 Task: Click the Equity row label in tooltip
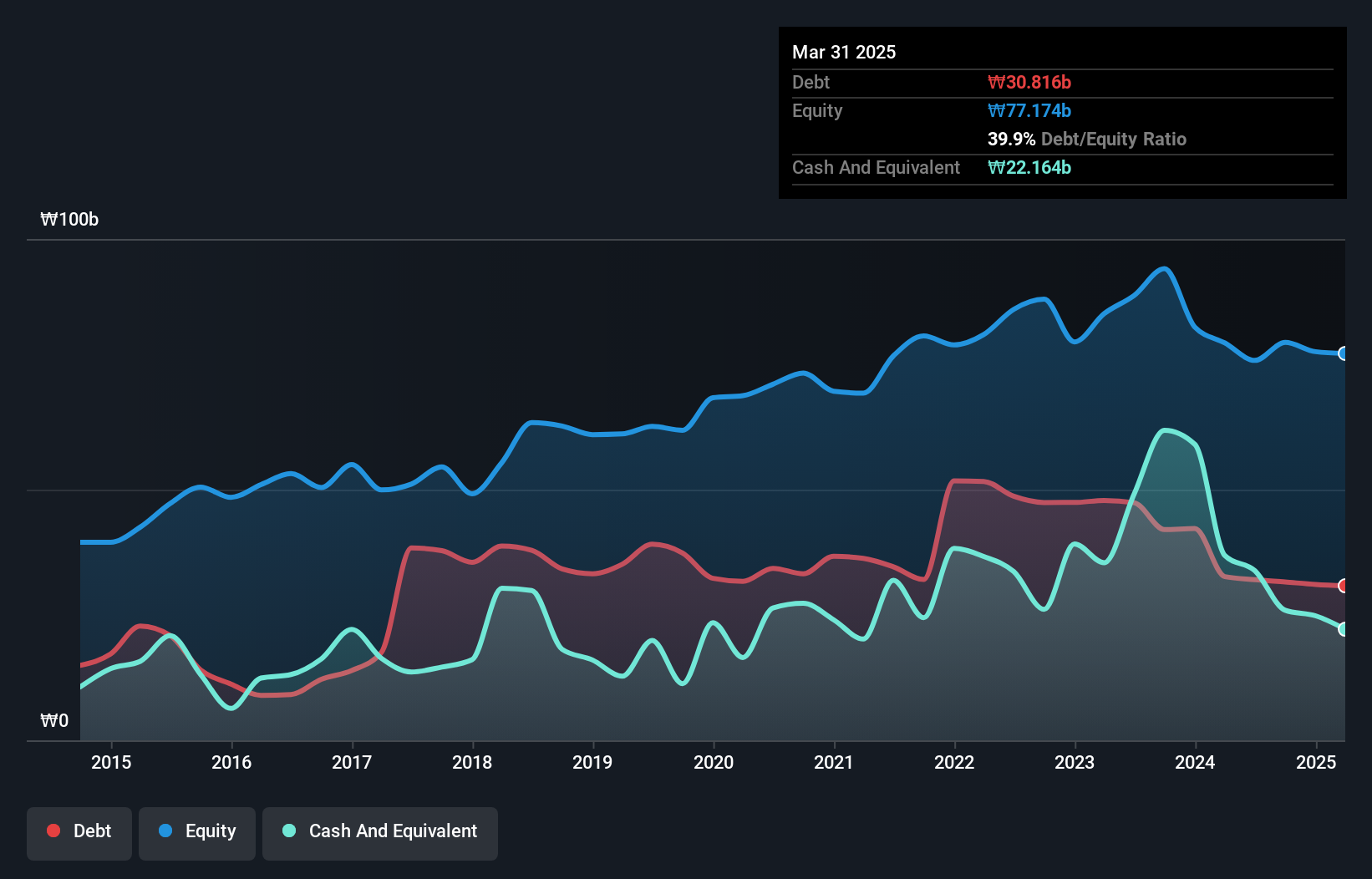[817, 111]
